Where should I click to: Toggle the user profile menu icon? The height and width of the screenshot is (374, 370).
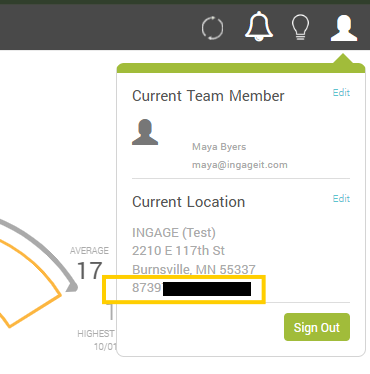point(344,28)
